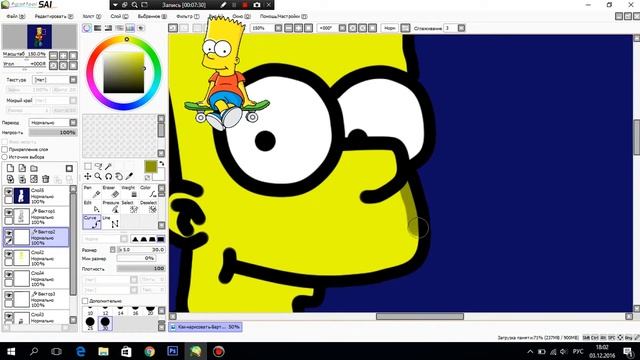Select the vector Color tool
Viewport: 640px width, 360px height.
coord(148,192)
